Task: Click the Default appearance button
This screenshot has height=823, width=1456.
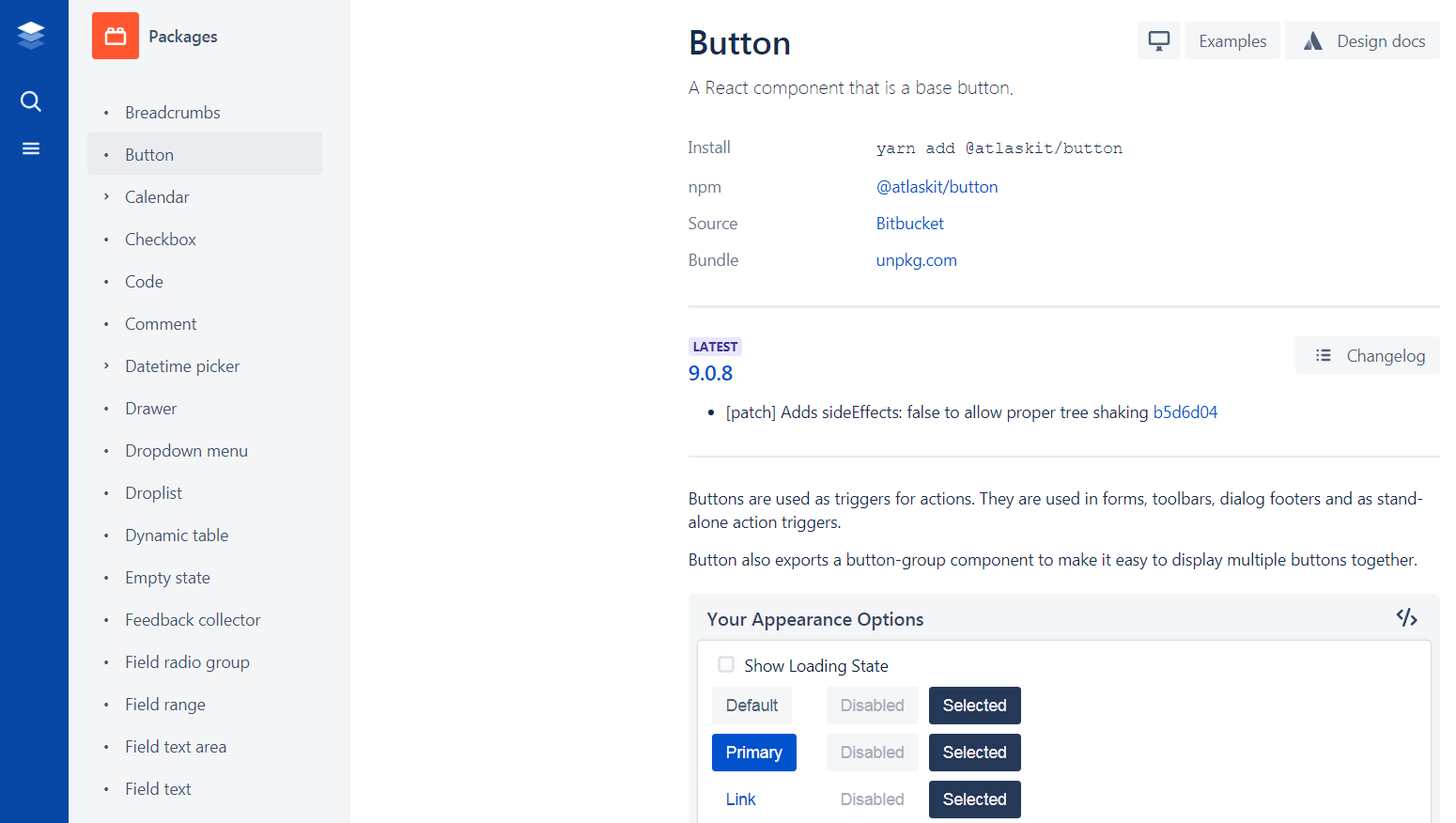Action: click(751, 706)
